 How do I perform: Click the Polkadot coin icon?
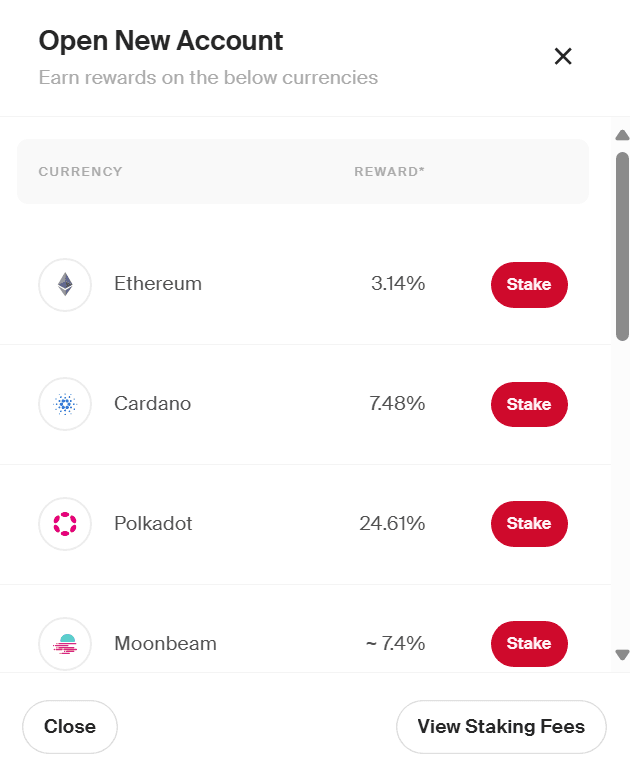pos(65,523)
